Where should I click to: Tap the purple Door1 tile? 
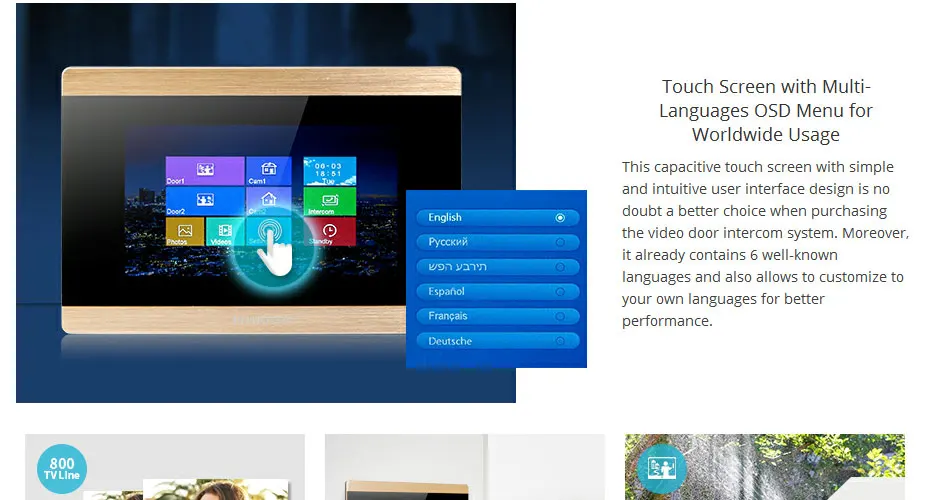pos(205,171)
